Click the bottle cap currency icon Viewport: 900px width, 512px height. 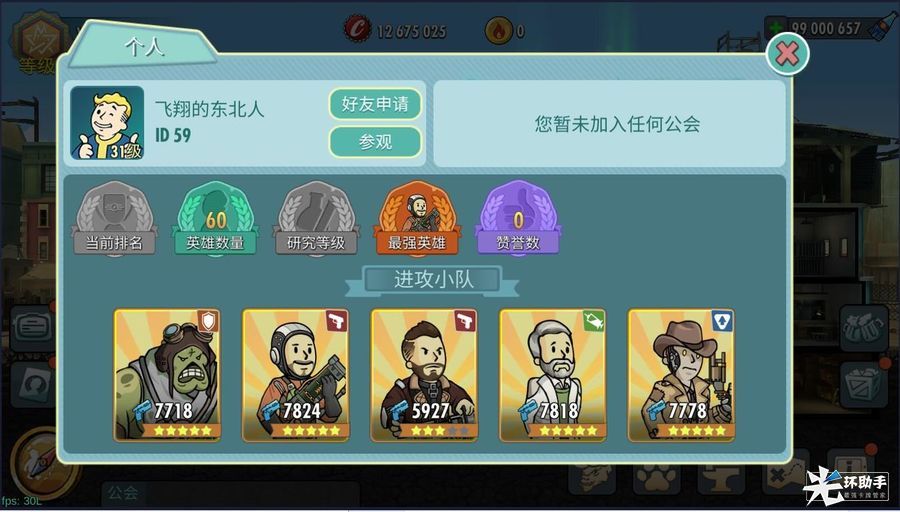click(358, 29)
